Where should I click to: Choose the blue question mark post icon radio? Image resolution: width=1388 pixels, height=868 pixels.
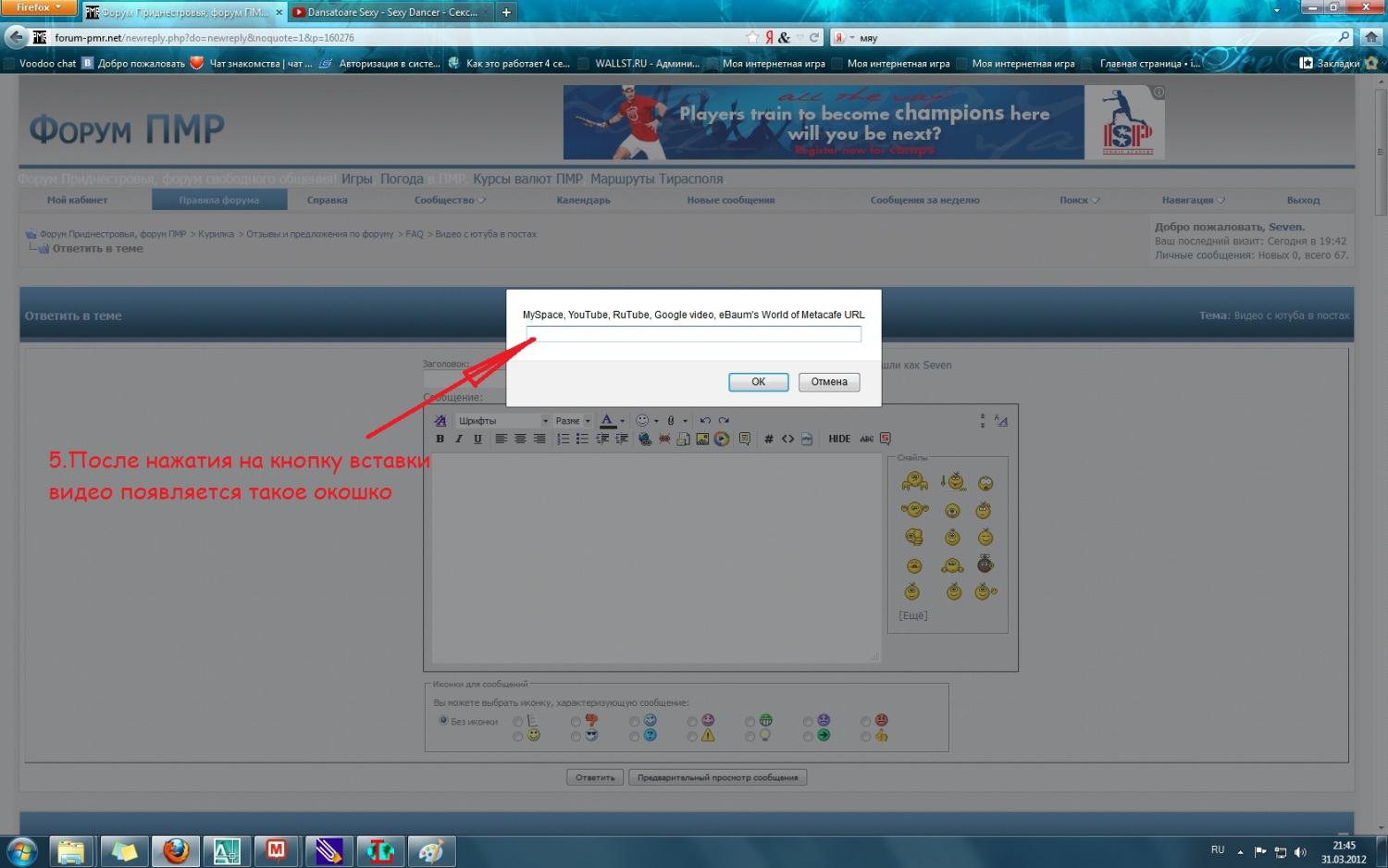635,737
